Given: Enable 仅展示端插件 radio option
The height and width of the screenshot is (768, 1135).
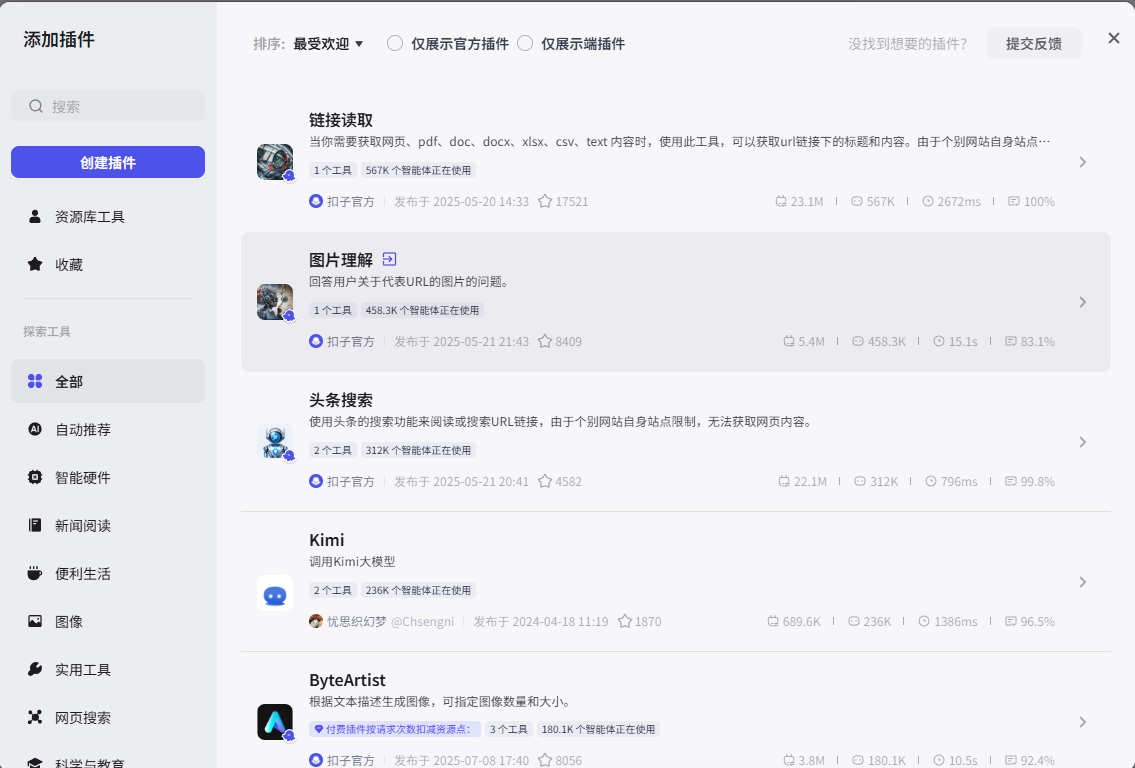Looking at the screenshot, I should (x=525, y=43).
